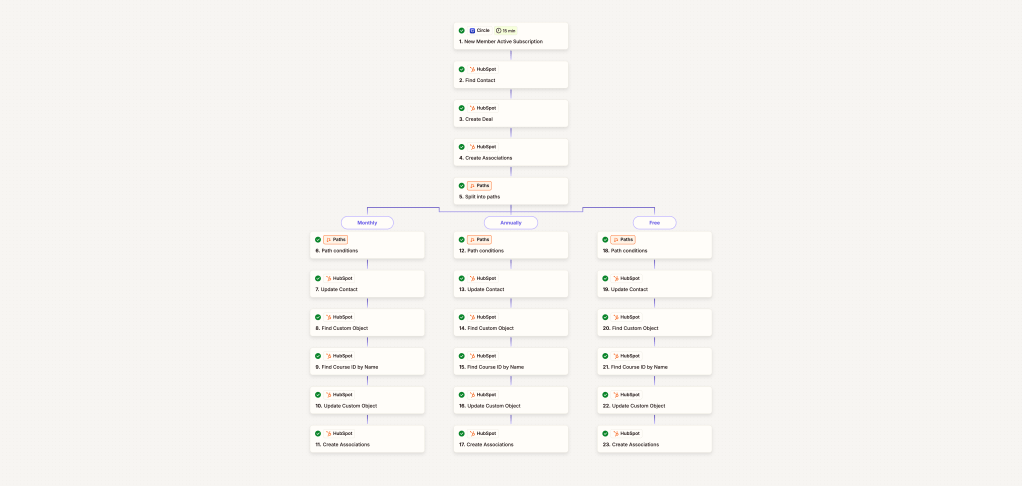Open step 11 Create Associations
This screenshot has height=486, width=1022.
367,439
